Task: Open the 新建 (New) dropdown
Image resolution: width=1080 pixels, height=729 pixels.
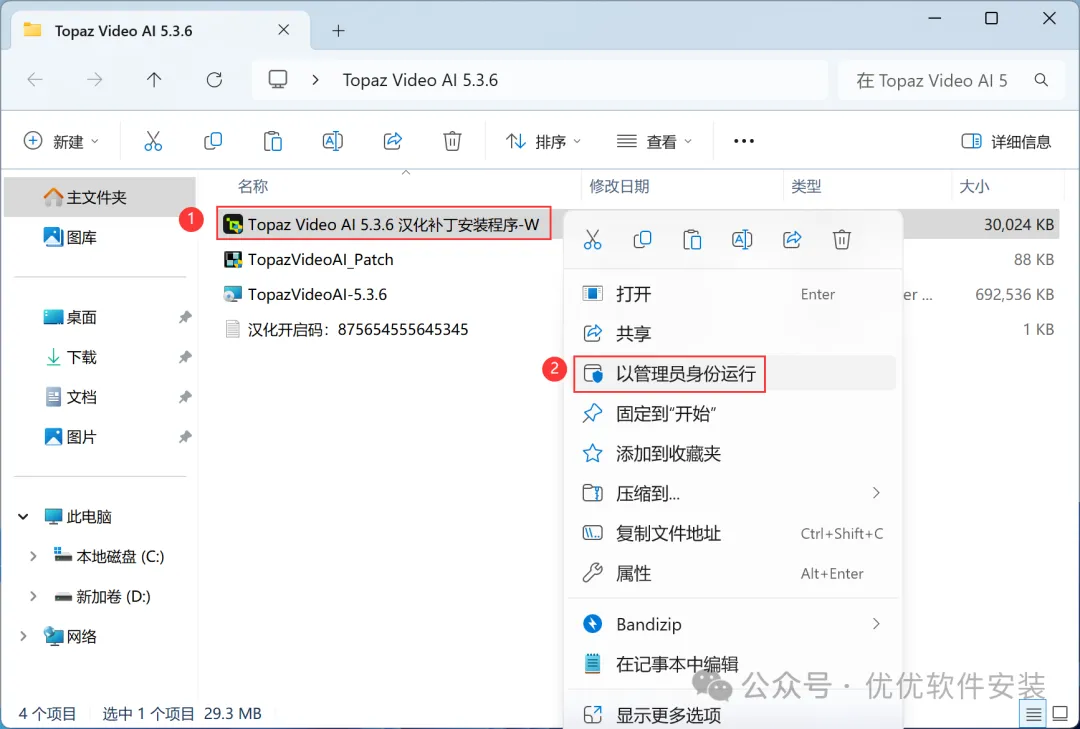Action: pos(61,141)
